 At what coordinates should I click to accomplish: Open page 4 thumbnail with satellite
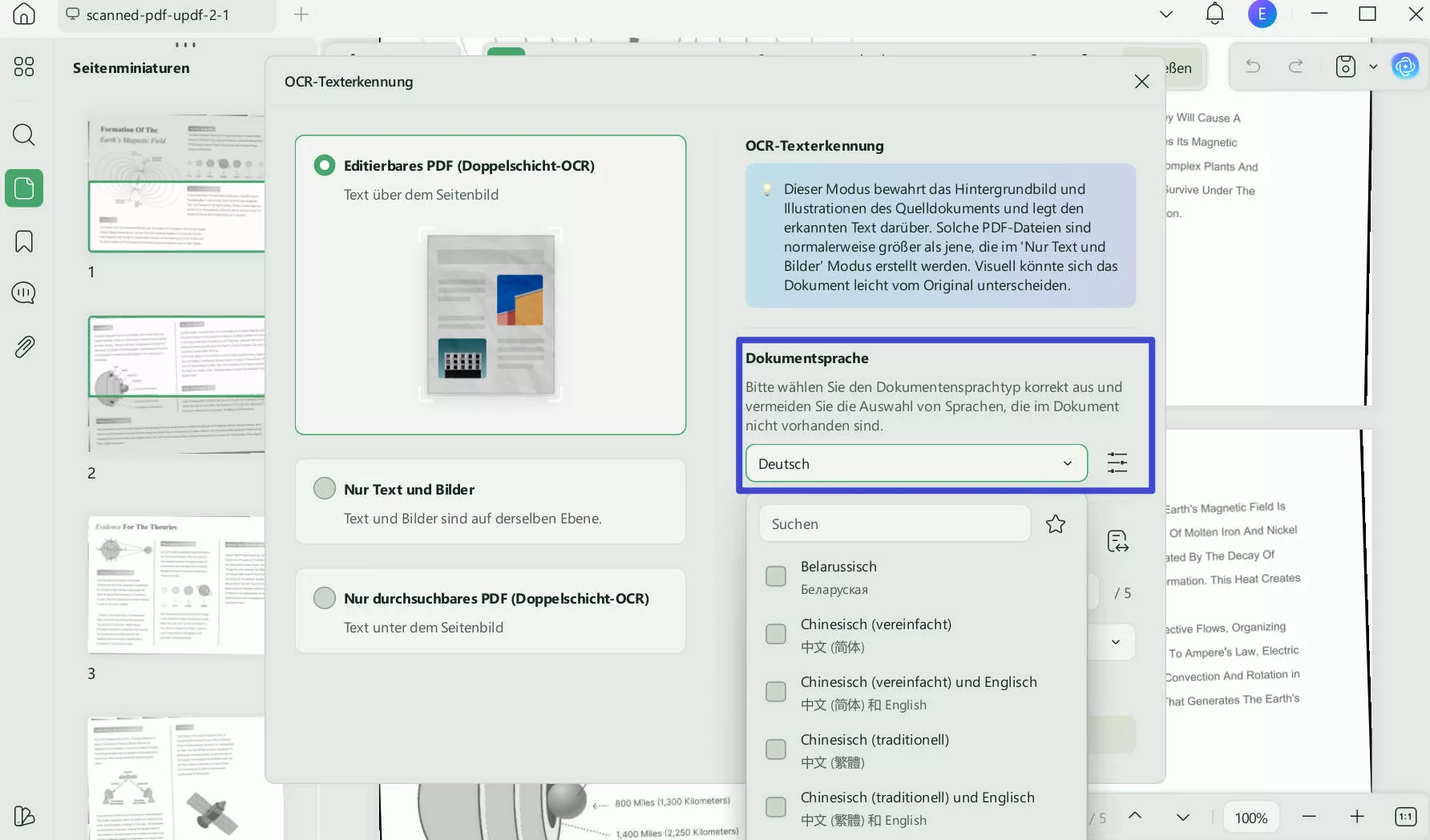click(176, 778)
